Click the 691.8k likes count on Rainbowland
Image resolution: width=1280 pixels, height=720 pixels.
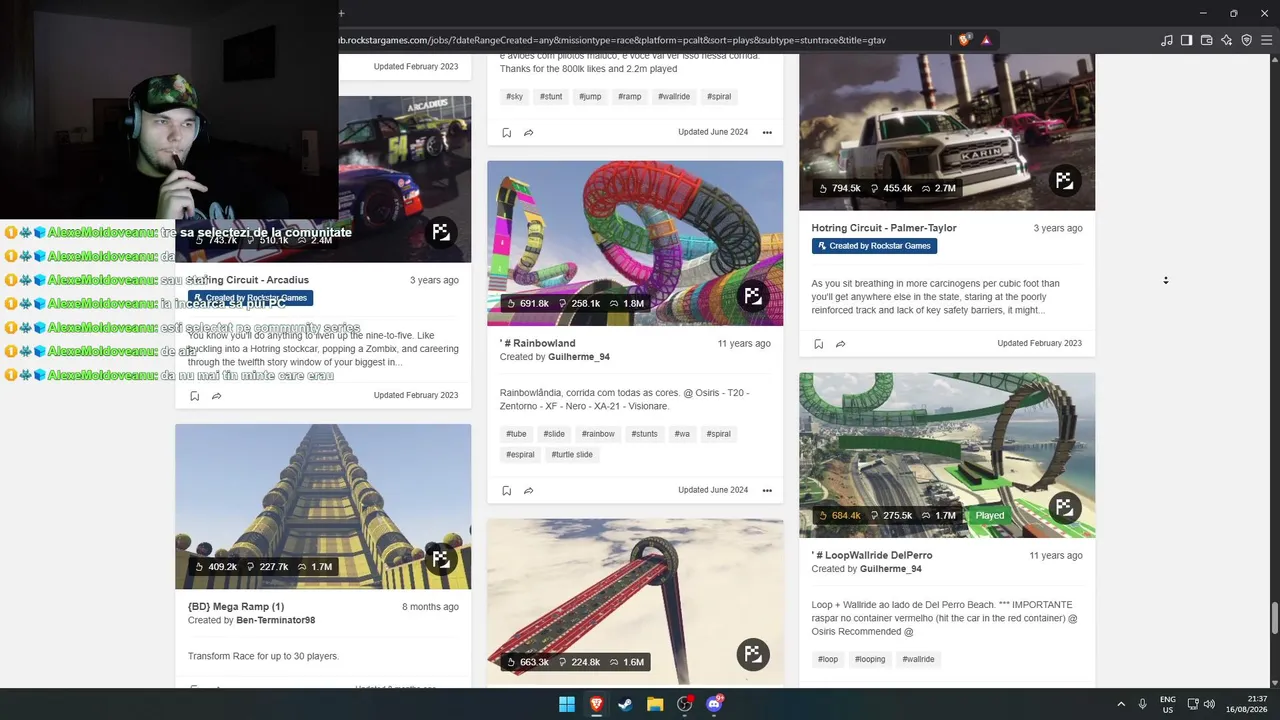pos(528,303)
